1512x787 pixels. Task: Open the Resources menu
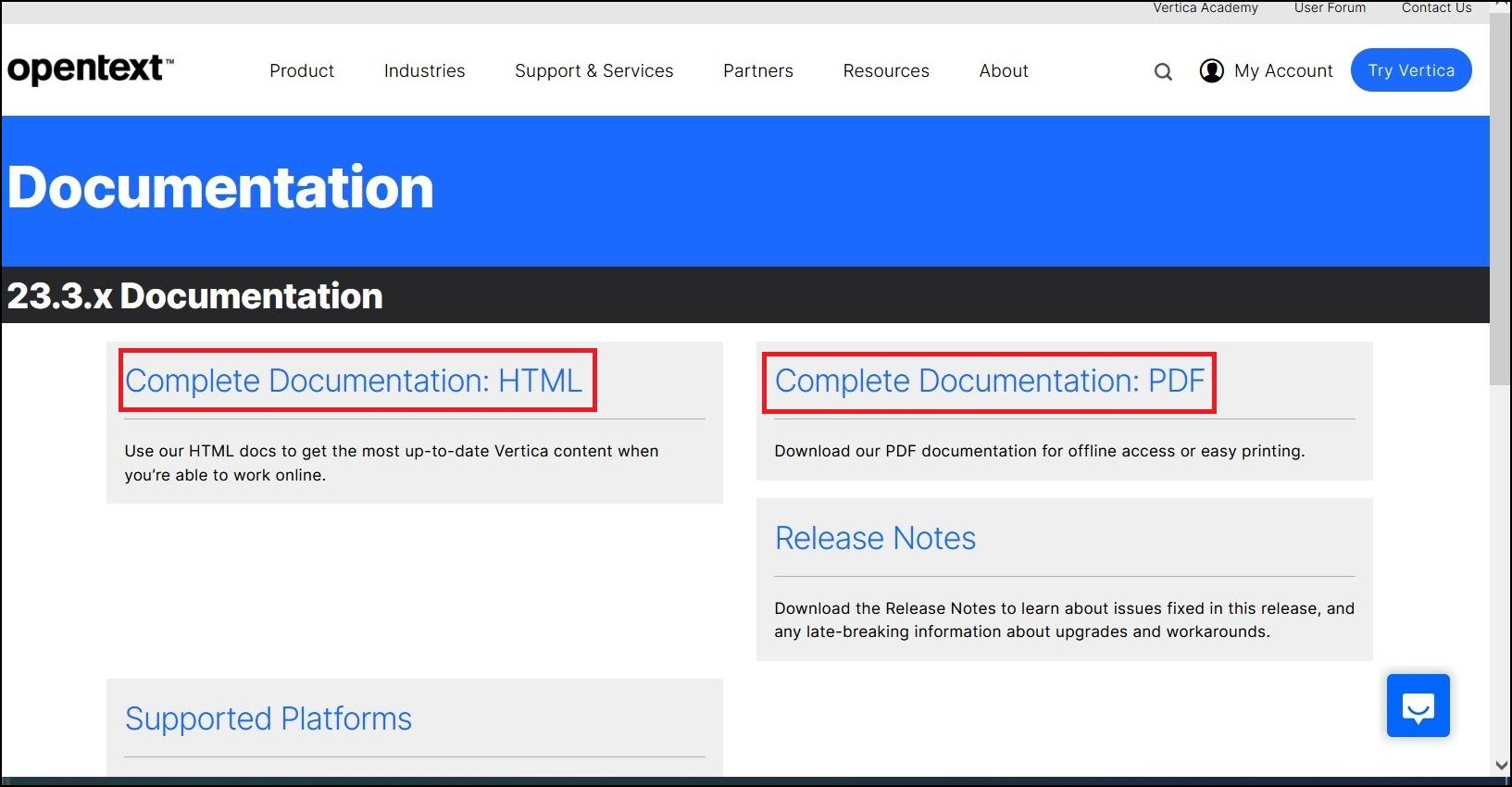click(886, 70)
